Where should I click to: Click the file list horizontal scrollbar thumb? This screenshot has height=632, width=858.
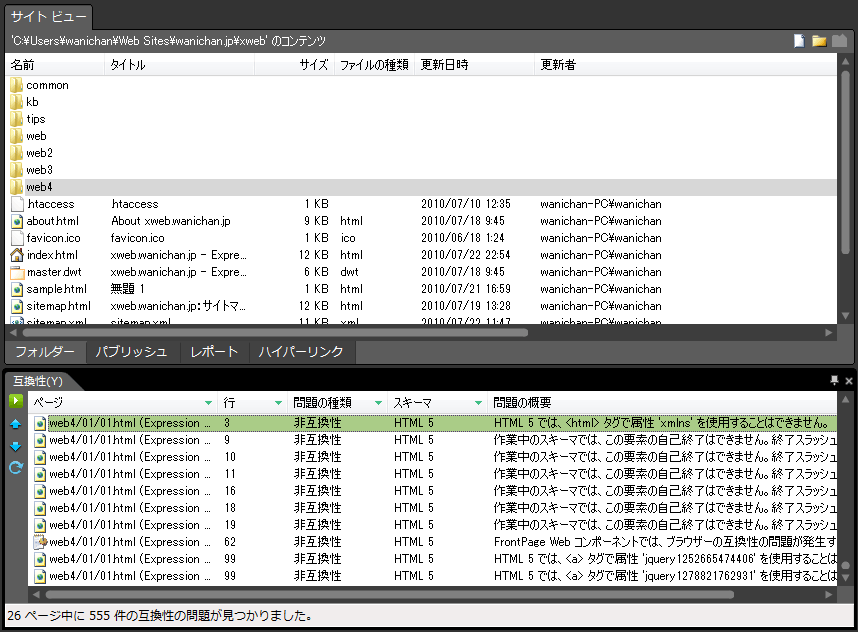click(x=275, y=332)
